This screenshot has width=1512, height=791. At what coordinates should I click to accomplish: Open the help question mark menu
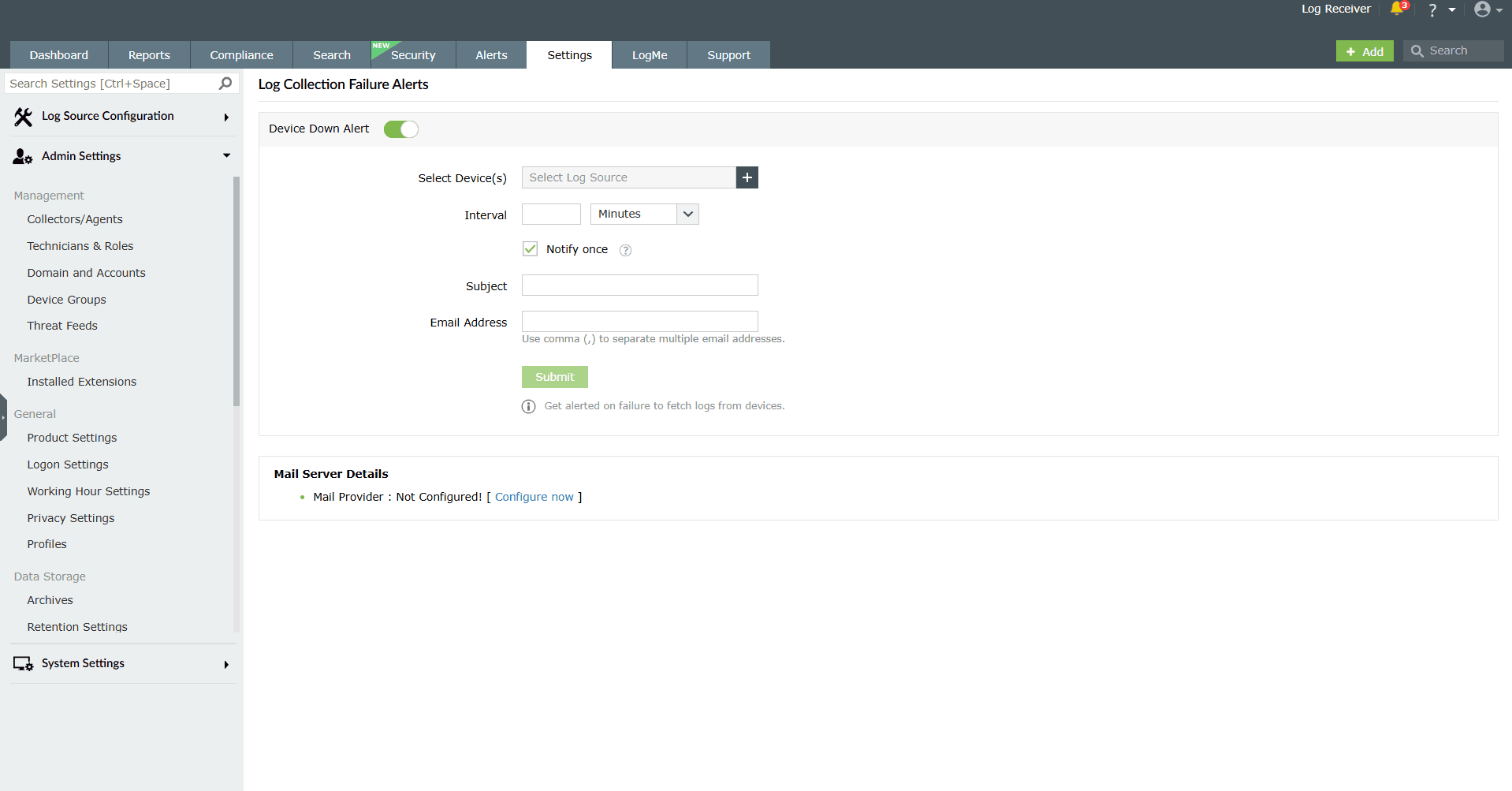point(1432,9)
